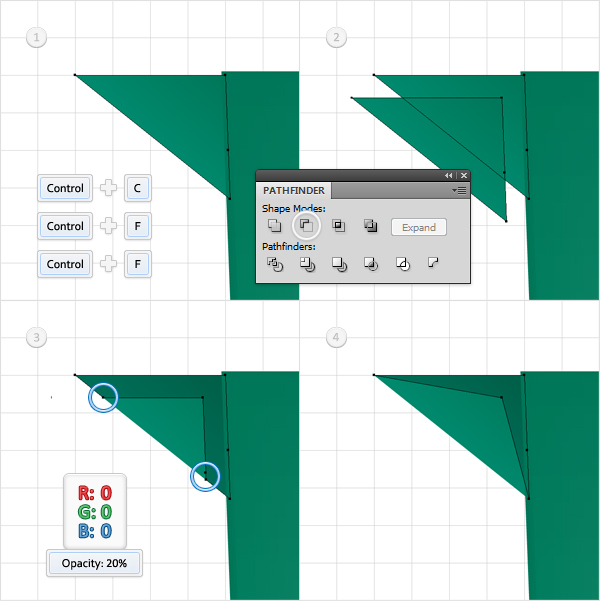Close the Pathfinder panel

464,176
